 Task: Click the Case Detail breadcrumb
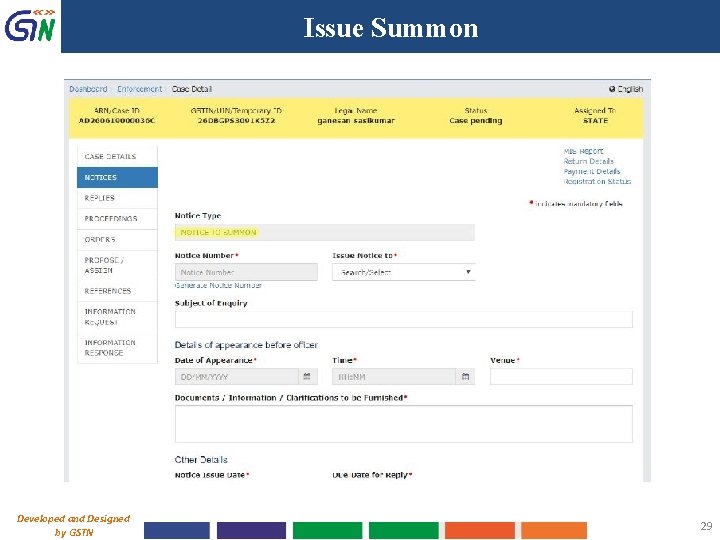click(192, 89)
